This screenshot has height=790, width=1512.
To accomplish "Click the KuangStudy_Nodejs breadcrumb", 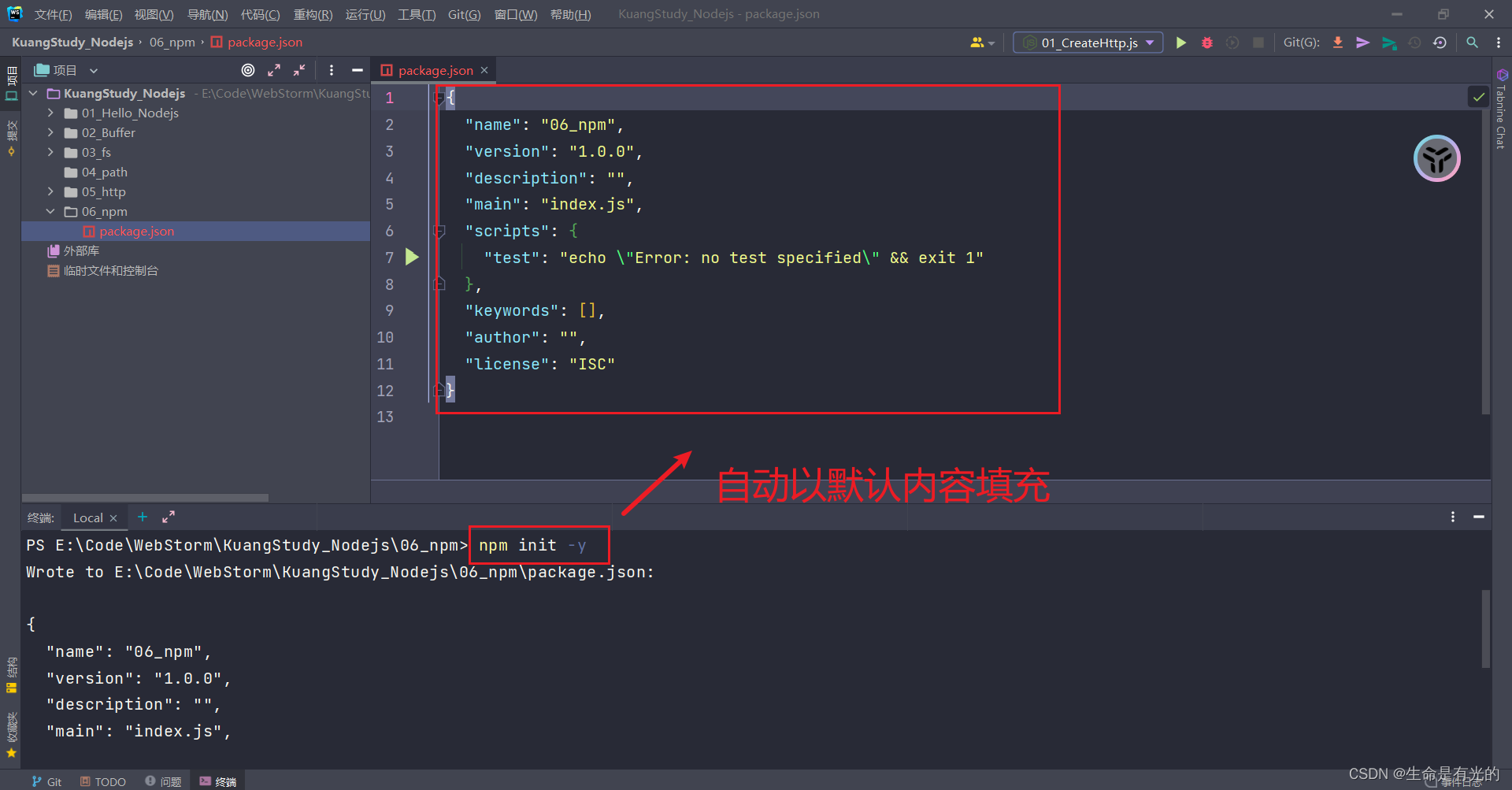I will 72,42.
